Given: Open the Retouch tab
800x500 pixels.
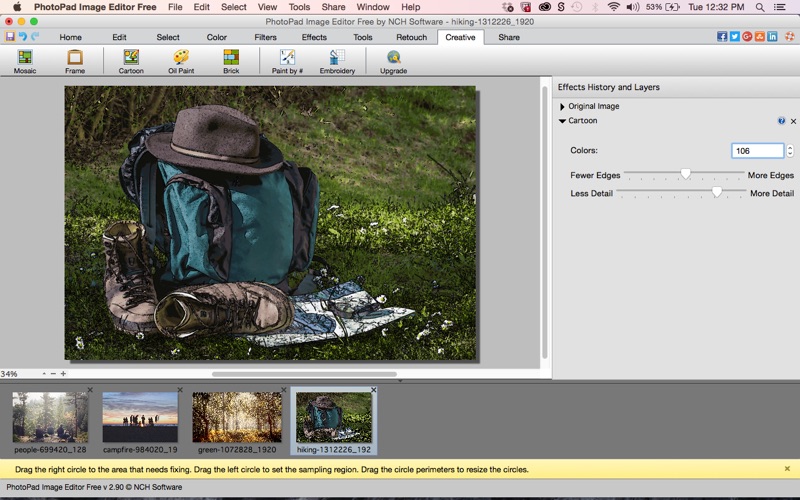Looking at the screenshot, I should click(x=411, y=37).
